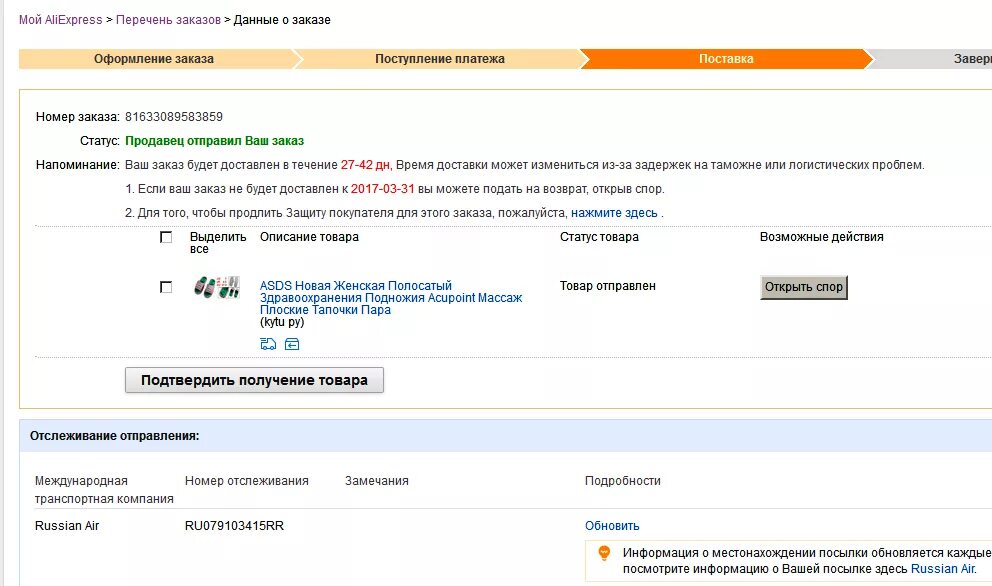Open 'Перечень заказов' breadcrumb link

pyautogui.click(x=168, y=20)
